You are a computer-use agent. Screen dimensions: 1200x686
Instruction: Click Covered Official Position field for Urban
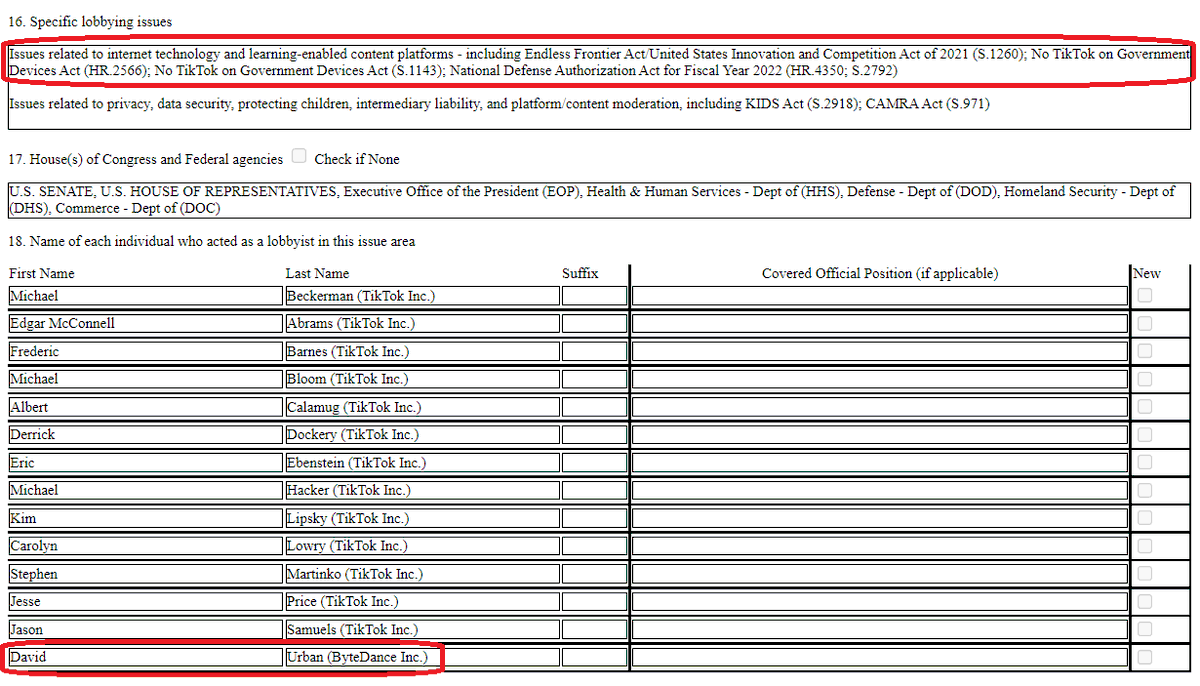pyautogui.click(x=880, y=657)
